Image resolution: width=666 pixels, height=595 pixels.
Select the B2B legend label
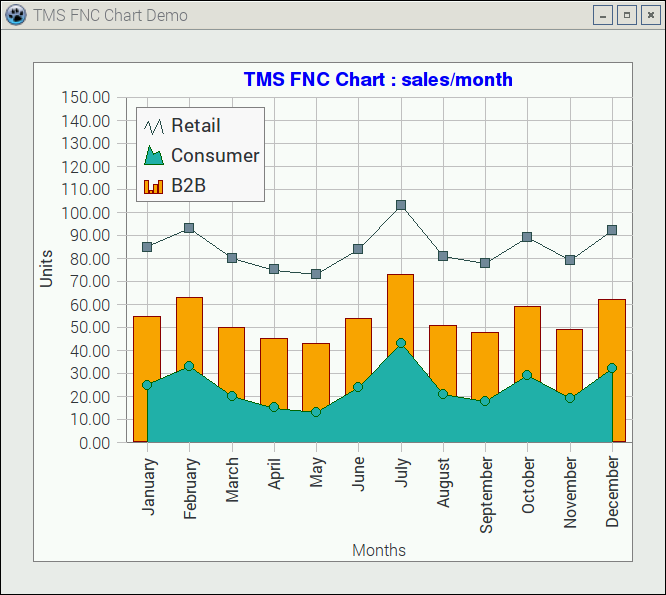click(x=189, y=186)
